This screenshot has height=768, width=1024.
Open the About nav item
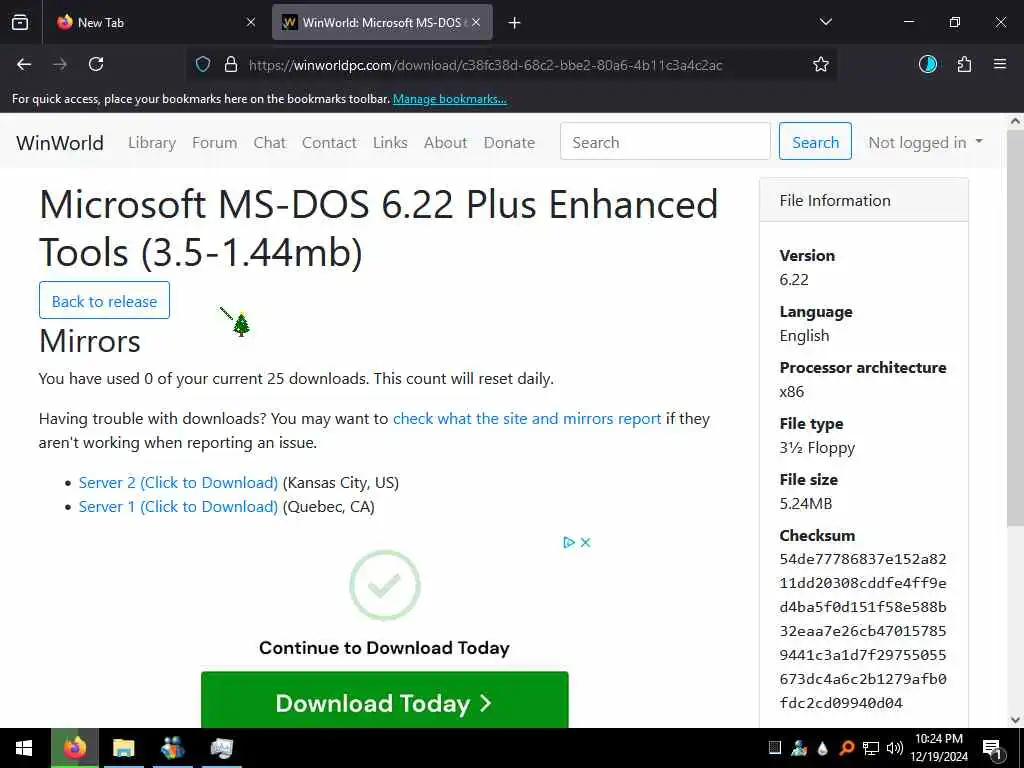pyautogui.click(x=445, y=142)
